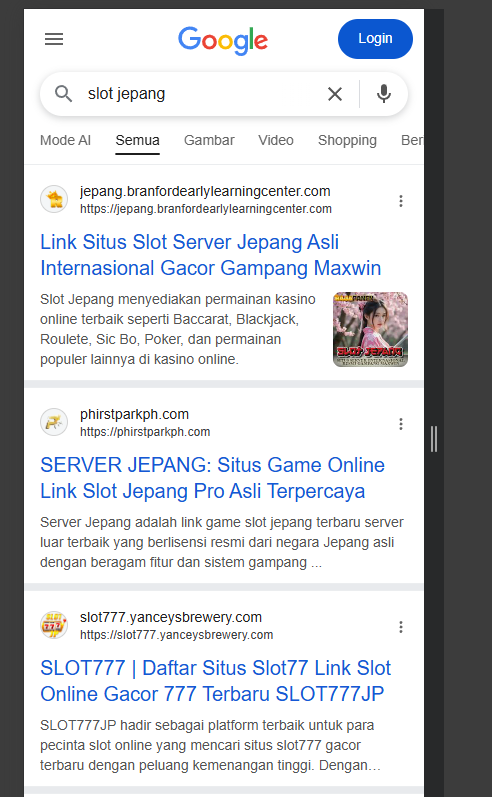Viewport: 492px width, 797px height.
Task: Open more options for branfordearlylearningcenter result
Action: click(x=401, y=201)
